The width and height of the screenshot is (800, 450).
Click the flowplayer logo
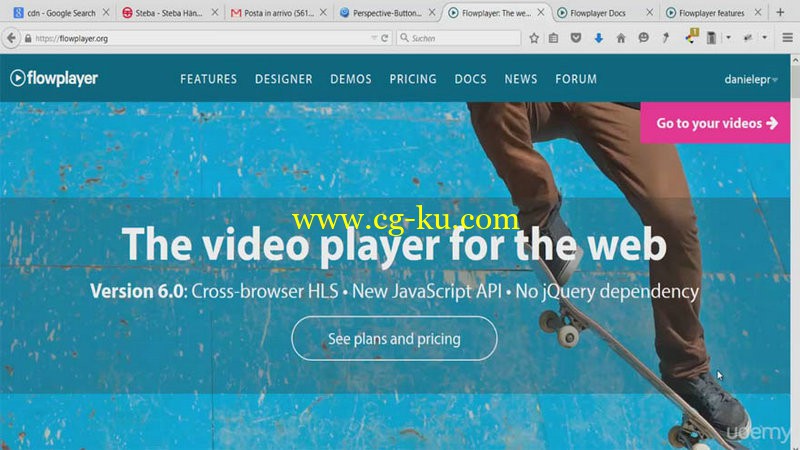(54, 78)
